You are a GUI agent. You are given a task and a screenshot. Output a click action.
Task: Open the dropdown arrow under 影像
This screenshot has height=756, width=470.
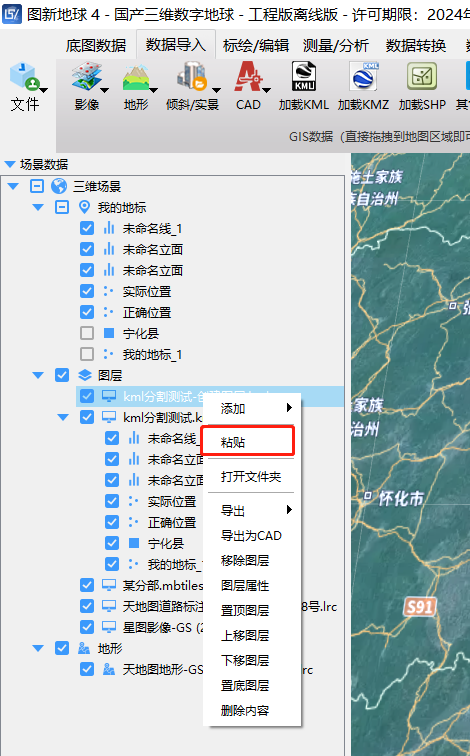point(105,90)
